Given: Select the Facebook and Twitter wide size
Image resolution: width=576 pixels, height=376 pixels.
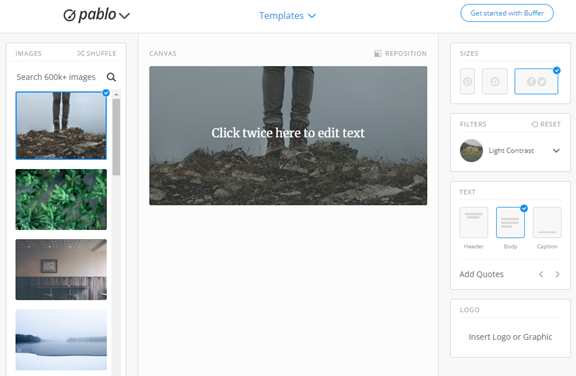Looking at the screenshot, I should click(x=536, y=81).
